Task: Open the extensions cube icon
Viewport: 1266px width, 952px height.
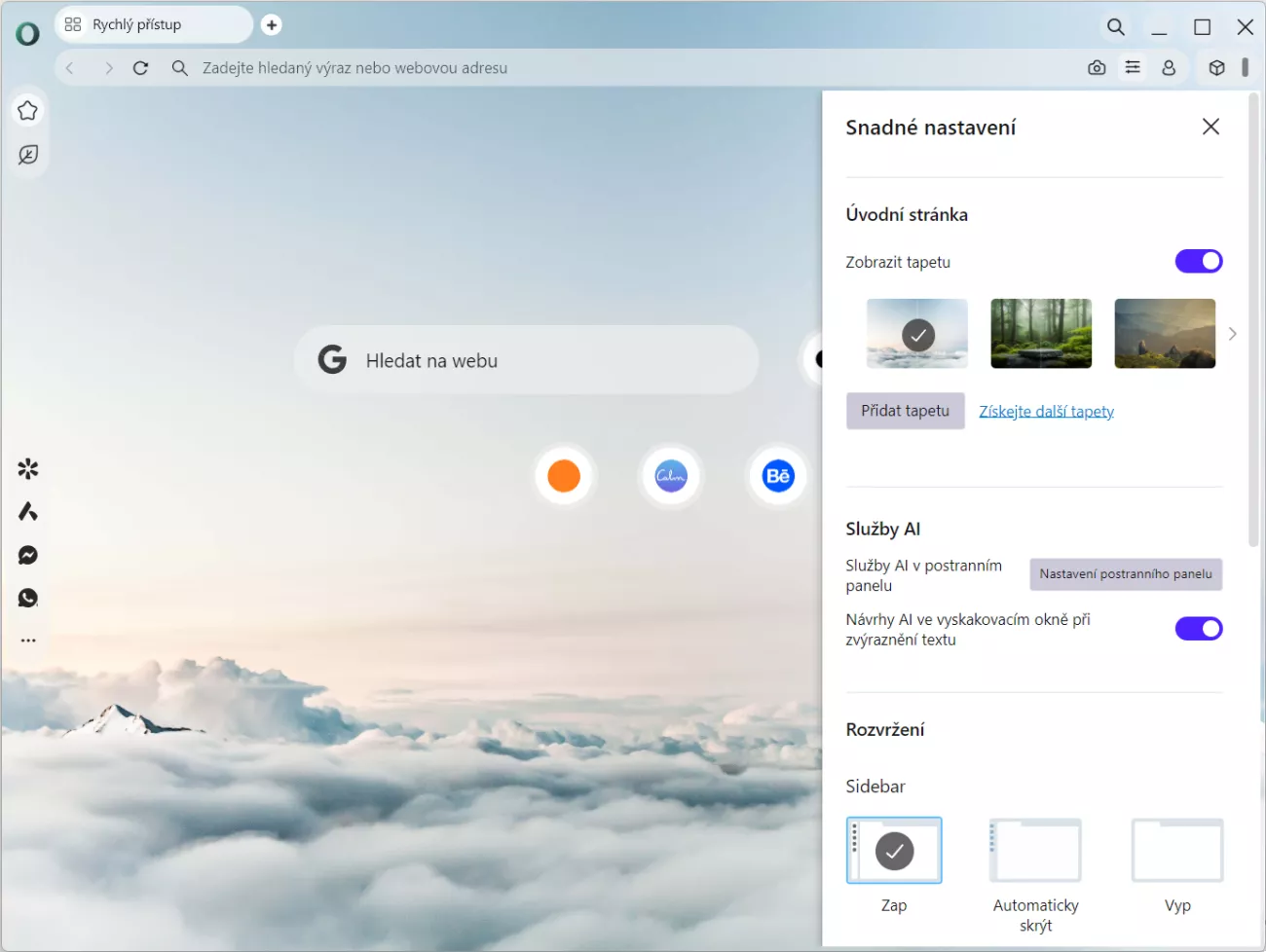Action: (x=1216, y=68)
